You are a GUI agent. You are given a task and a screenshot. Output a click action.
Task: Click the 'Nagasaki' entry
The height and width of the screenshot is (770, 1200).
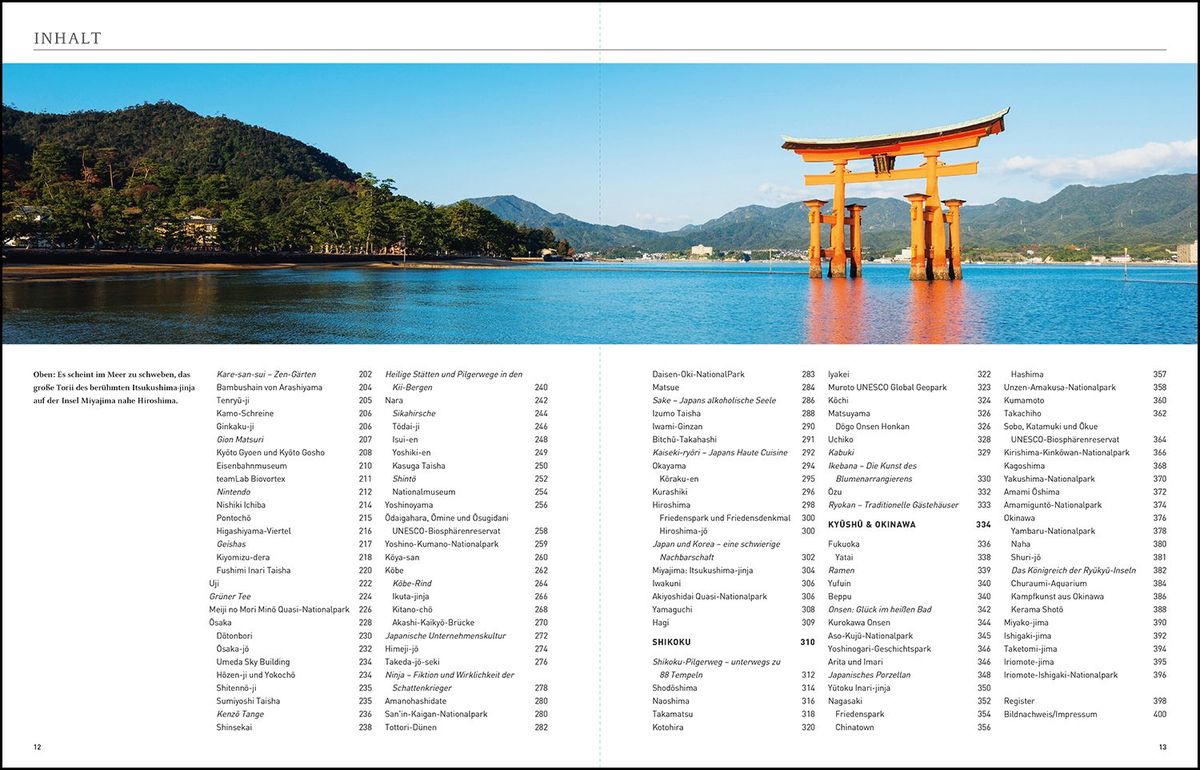click(846, 701)
